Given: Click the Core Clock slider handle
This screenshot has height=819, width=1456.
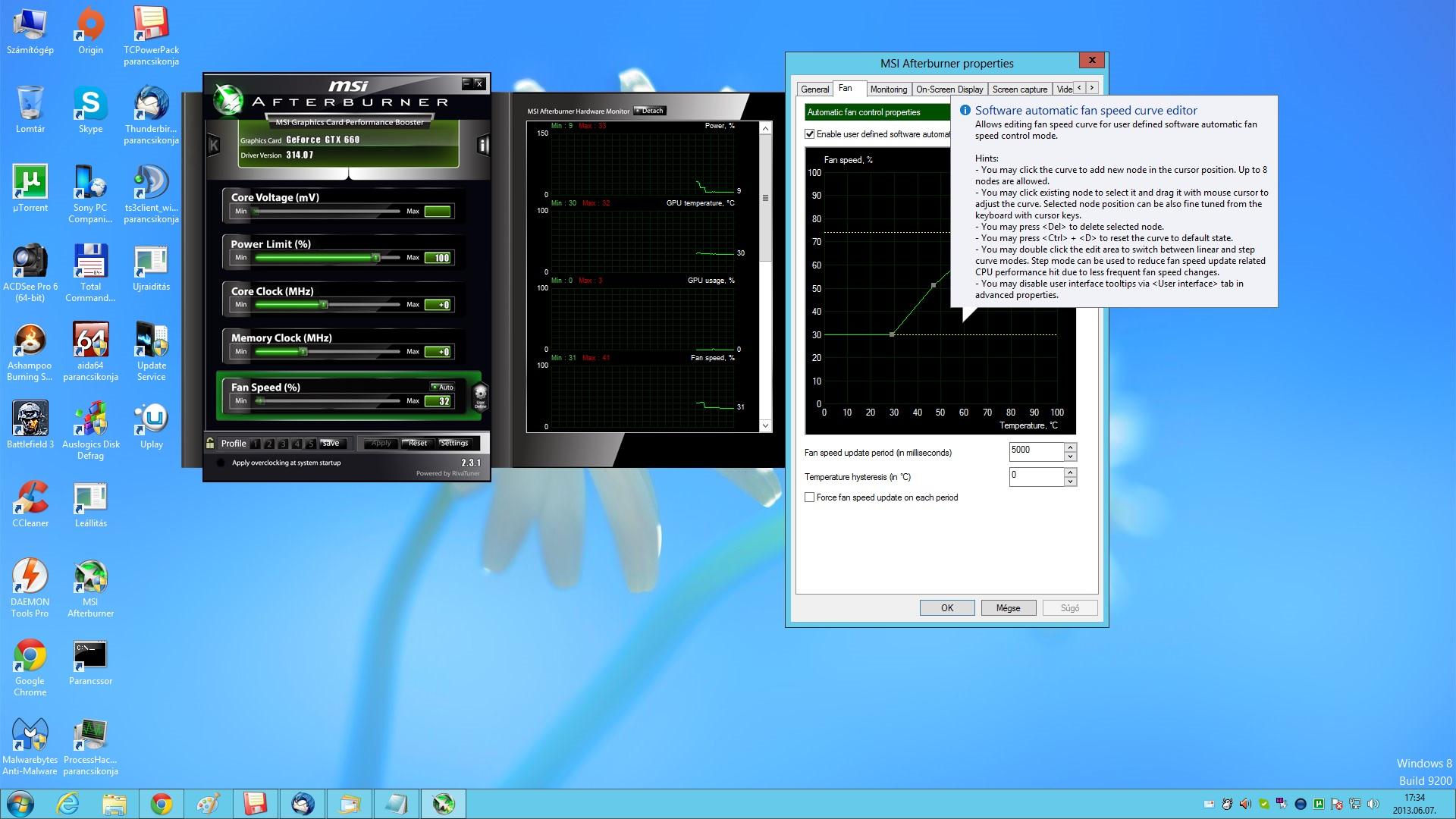Looking at the screenshot, I should point(324,305).
